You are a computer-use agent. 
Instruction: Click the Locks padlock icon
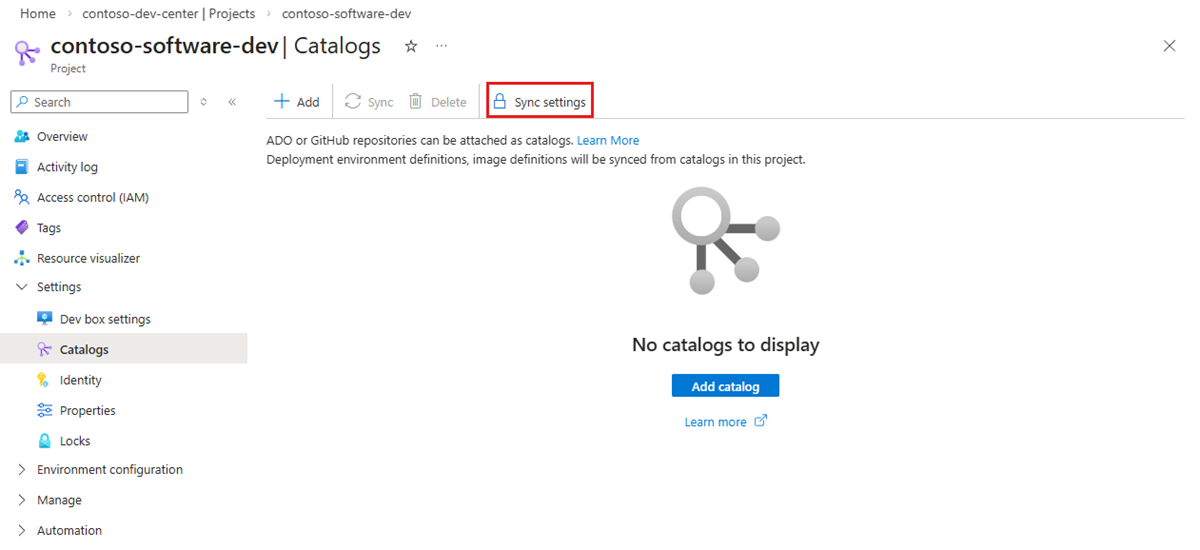(x=45, y=441)
